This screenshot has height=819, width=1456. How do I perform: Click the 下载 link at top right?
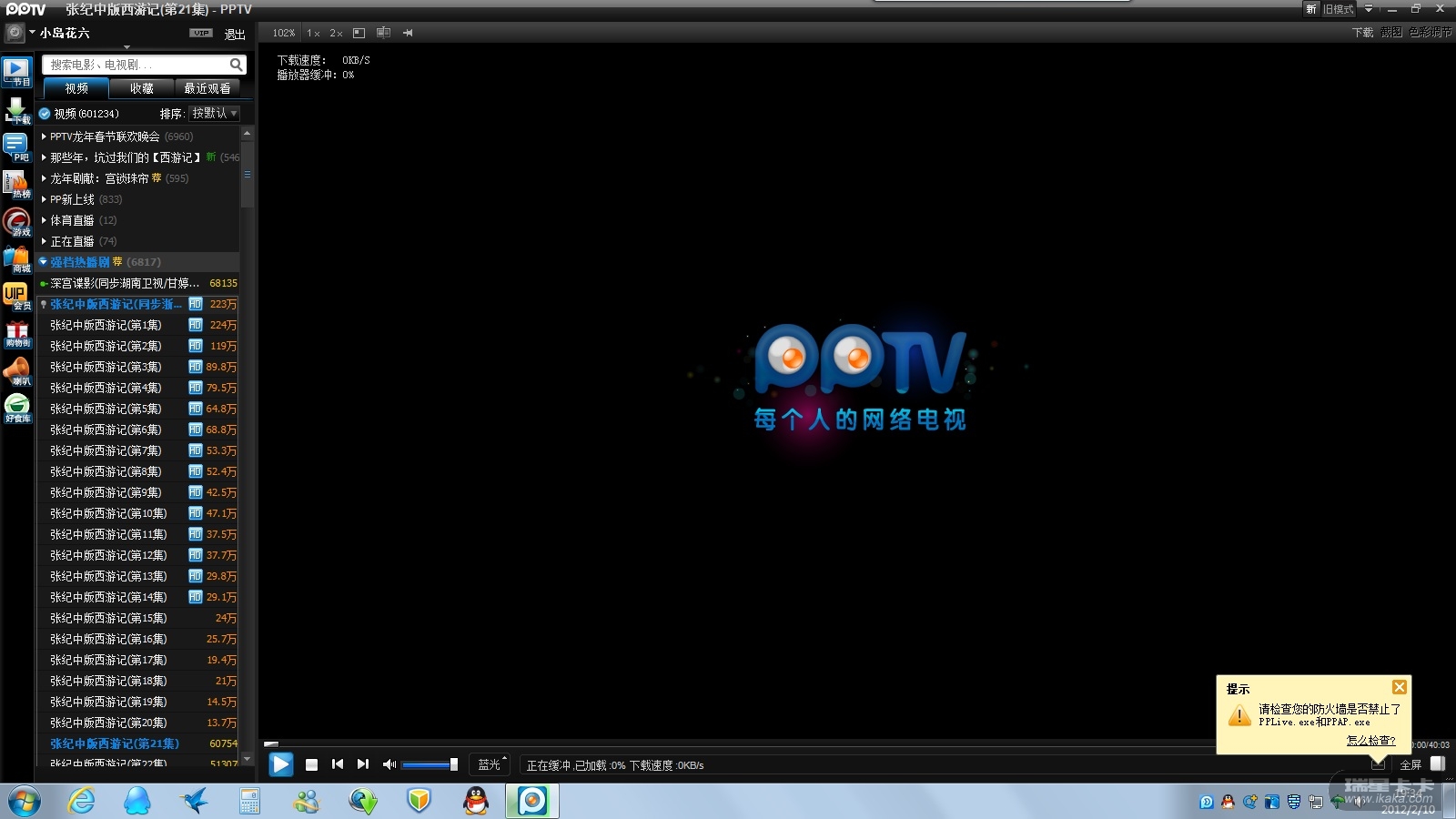pos(1362,33)
